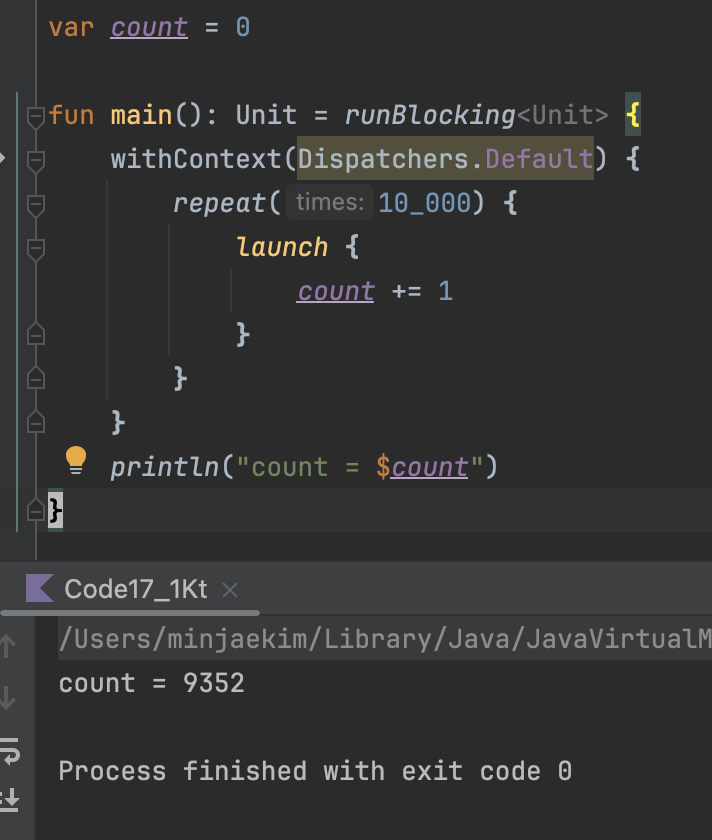
Task: Click the yellow intention lightbulb icon
Action: [76, 460]
